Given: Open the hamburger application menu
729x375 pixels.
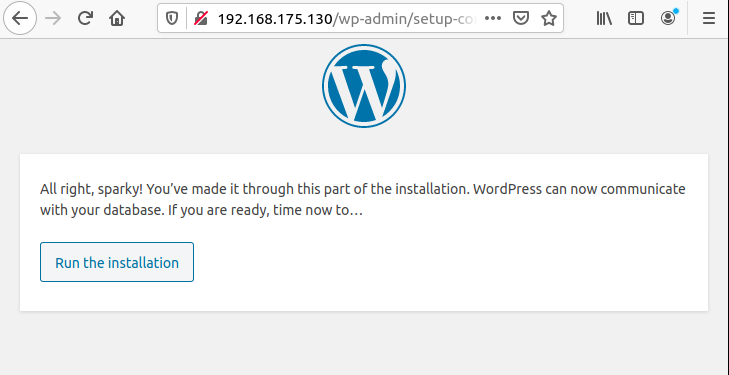Looking at the screenshot, I should (x=709, y=18).
